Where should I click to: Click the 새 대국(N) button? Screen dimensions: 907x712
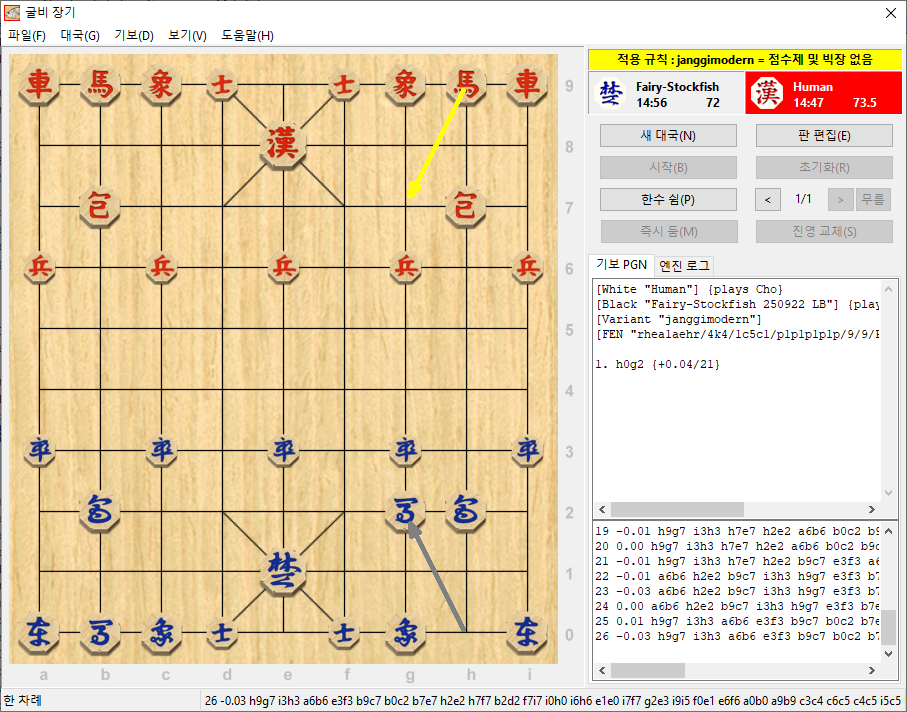668,136
